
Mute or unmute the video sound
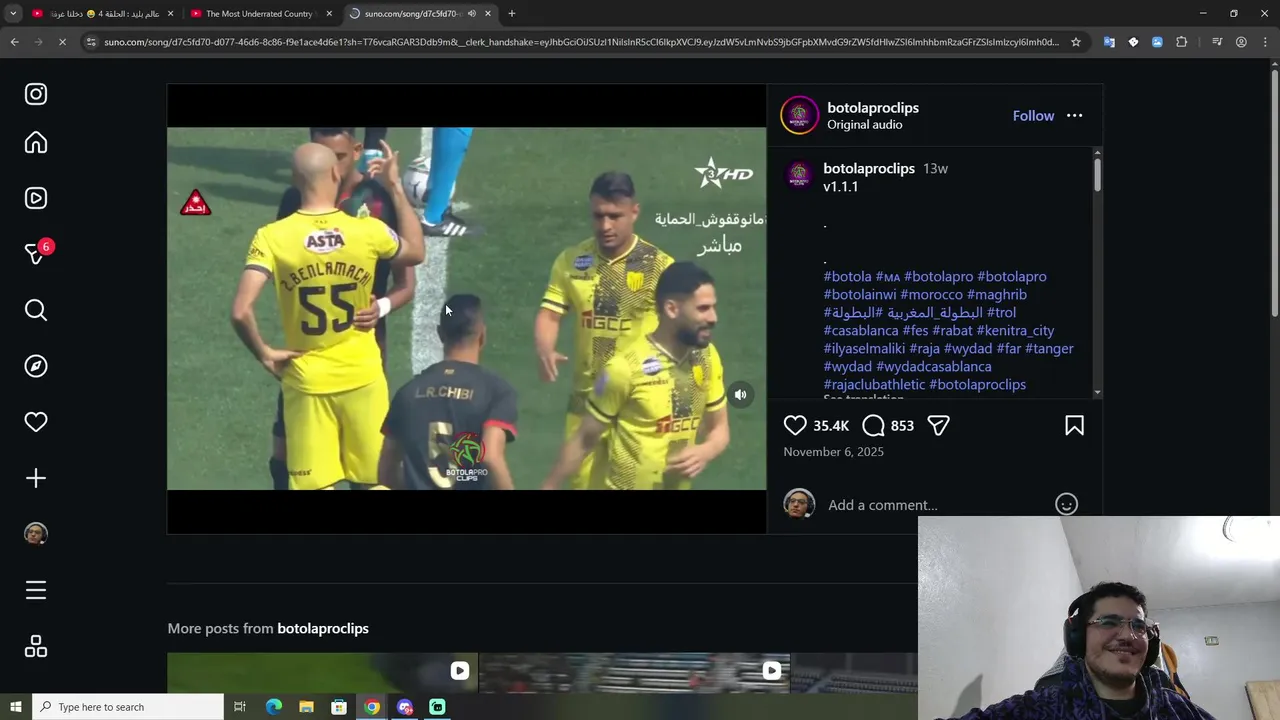[741, 394]
